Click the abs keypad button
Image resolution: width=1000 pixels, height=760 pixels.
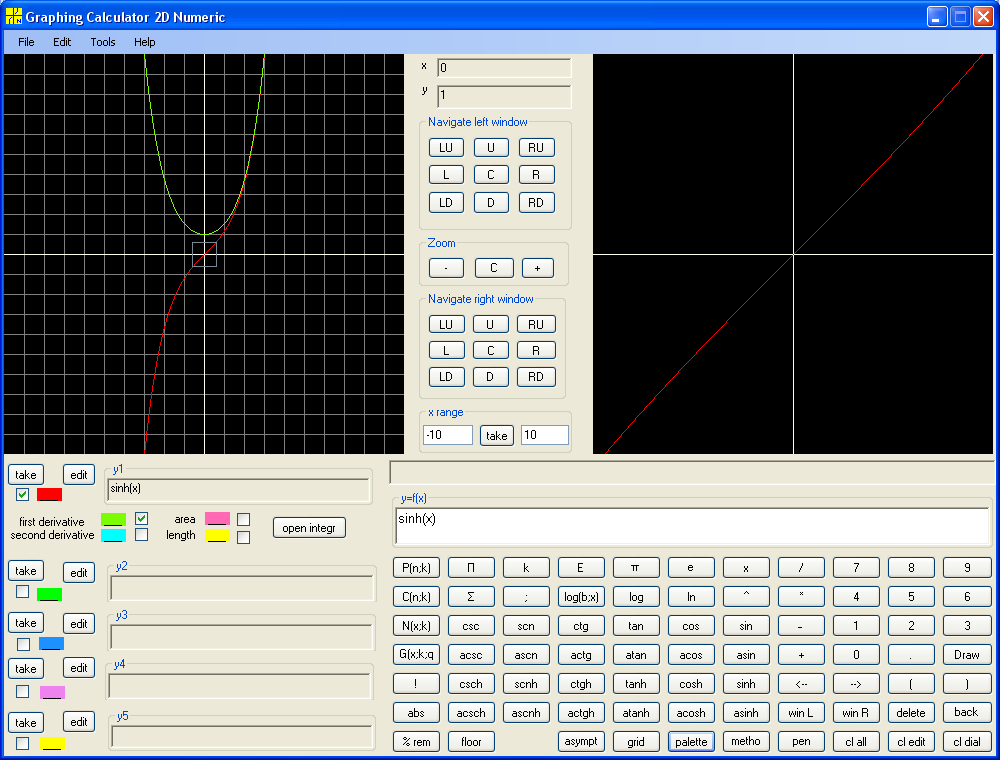click(x=416, y=713)
